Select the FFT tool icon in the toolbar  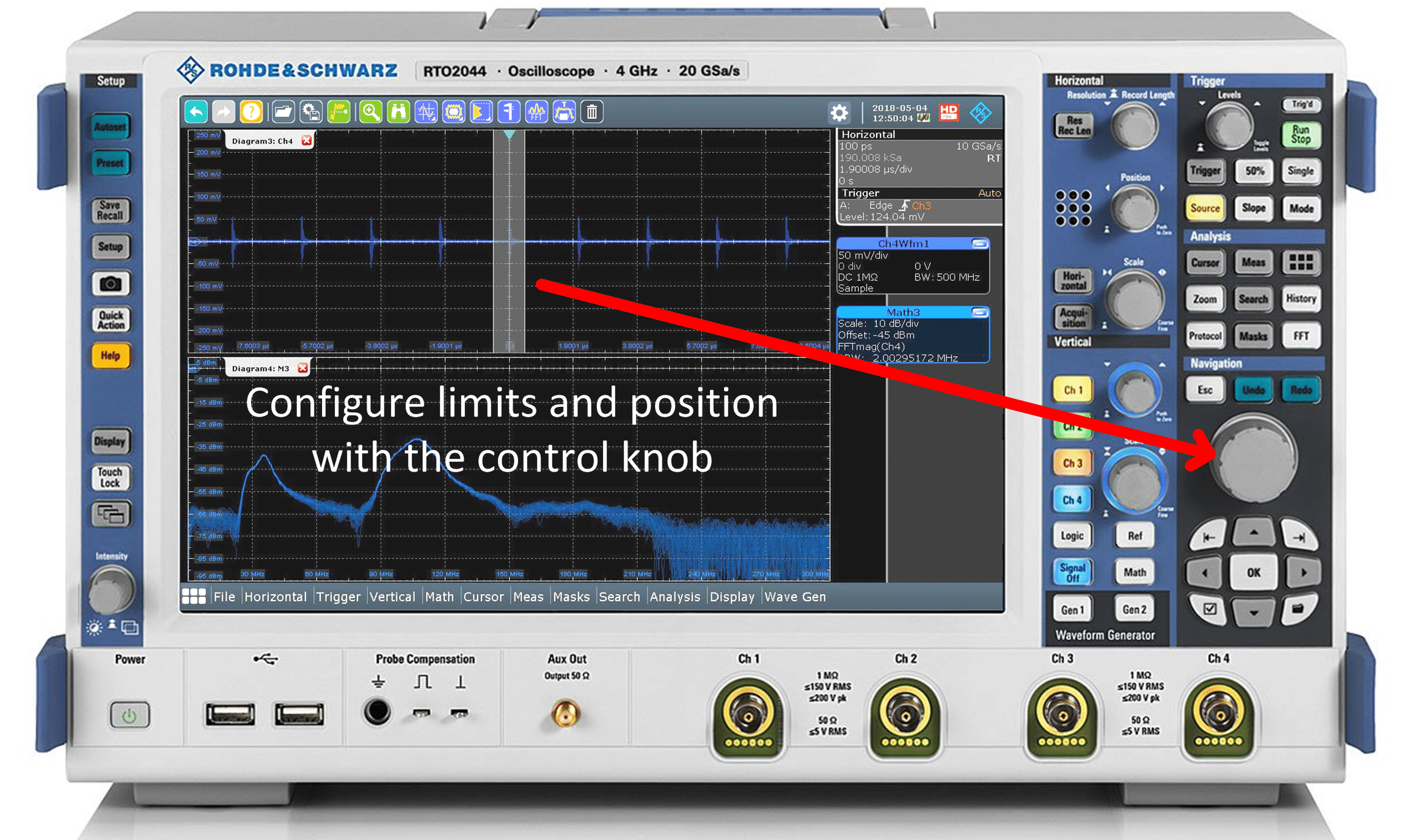pos(536,112)
